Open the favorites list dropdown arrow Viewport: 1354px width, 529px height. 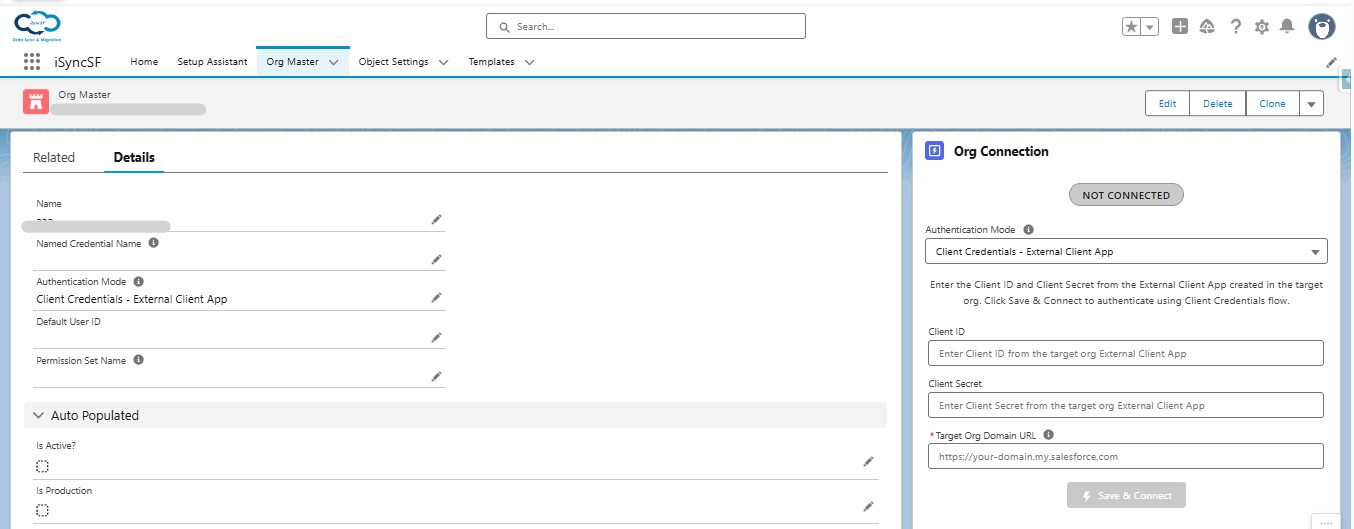(1150, 27)
